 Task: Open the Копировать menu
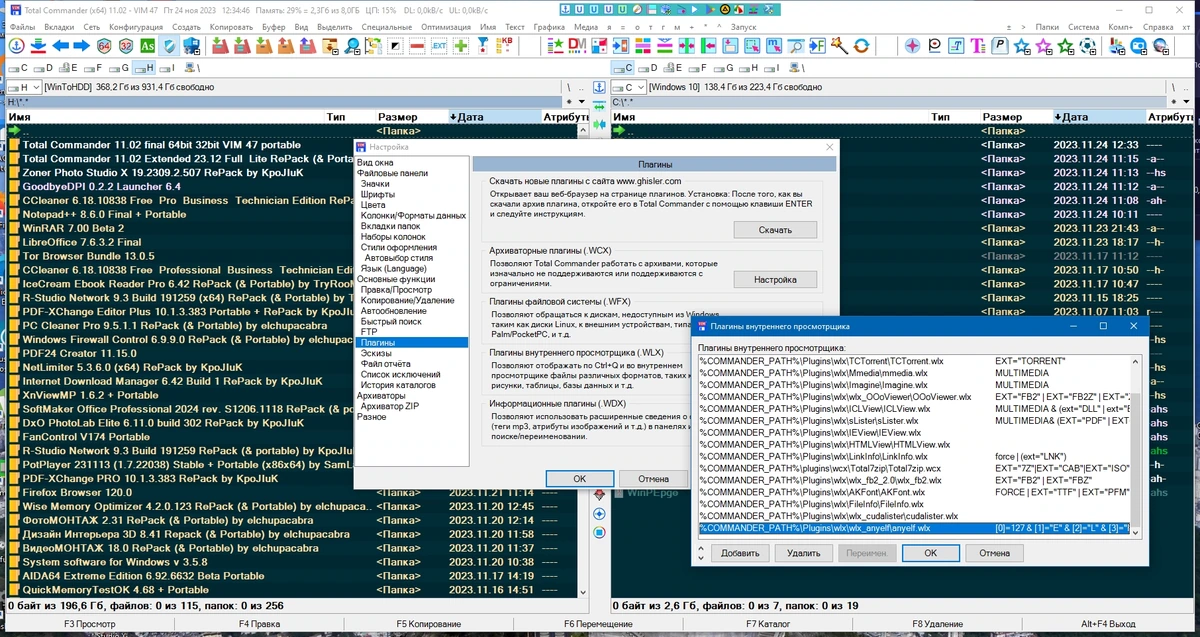click(233, 26)
